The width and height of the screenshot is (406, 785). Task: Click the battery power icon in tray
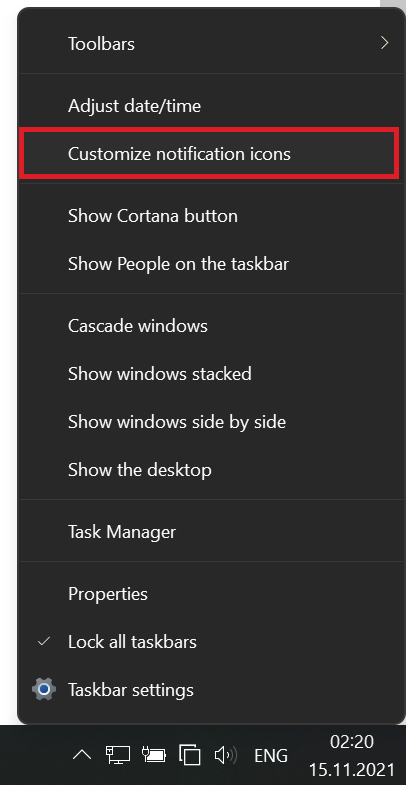pos(154,754)
